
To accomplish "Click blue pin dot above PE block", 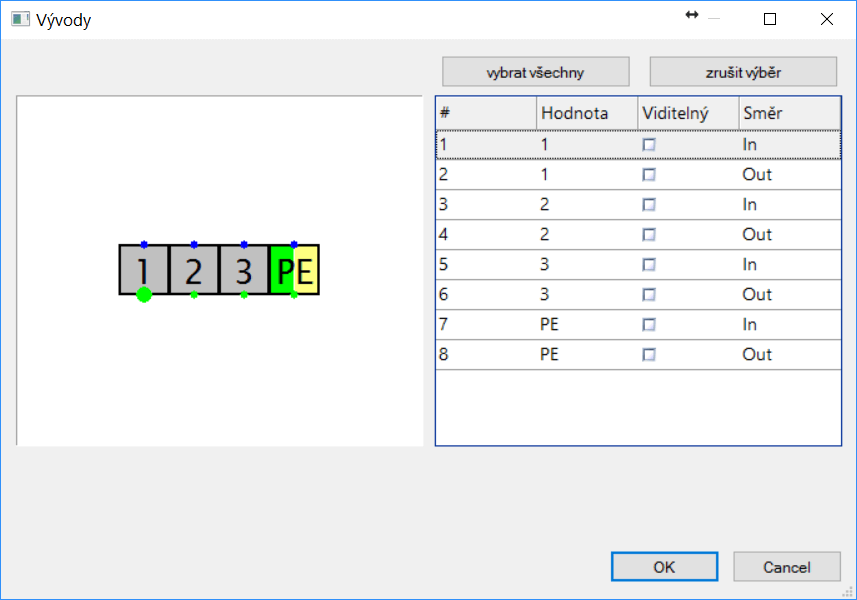I will [294, 244].
